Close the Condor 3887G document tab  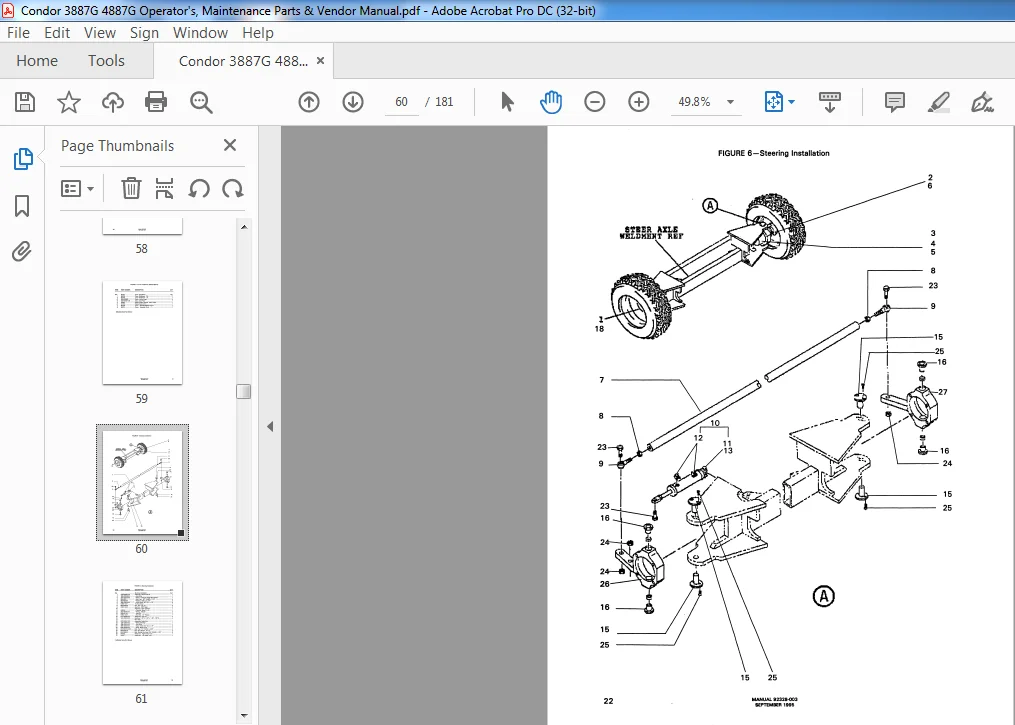pos(320,61)
